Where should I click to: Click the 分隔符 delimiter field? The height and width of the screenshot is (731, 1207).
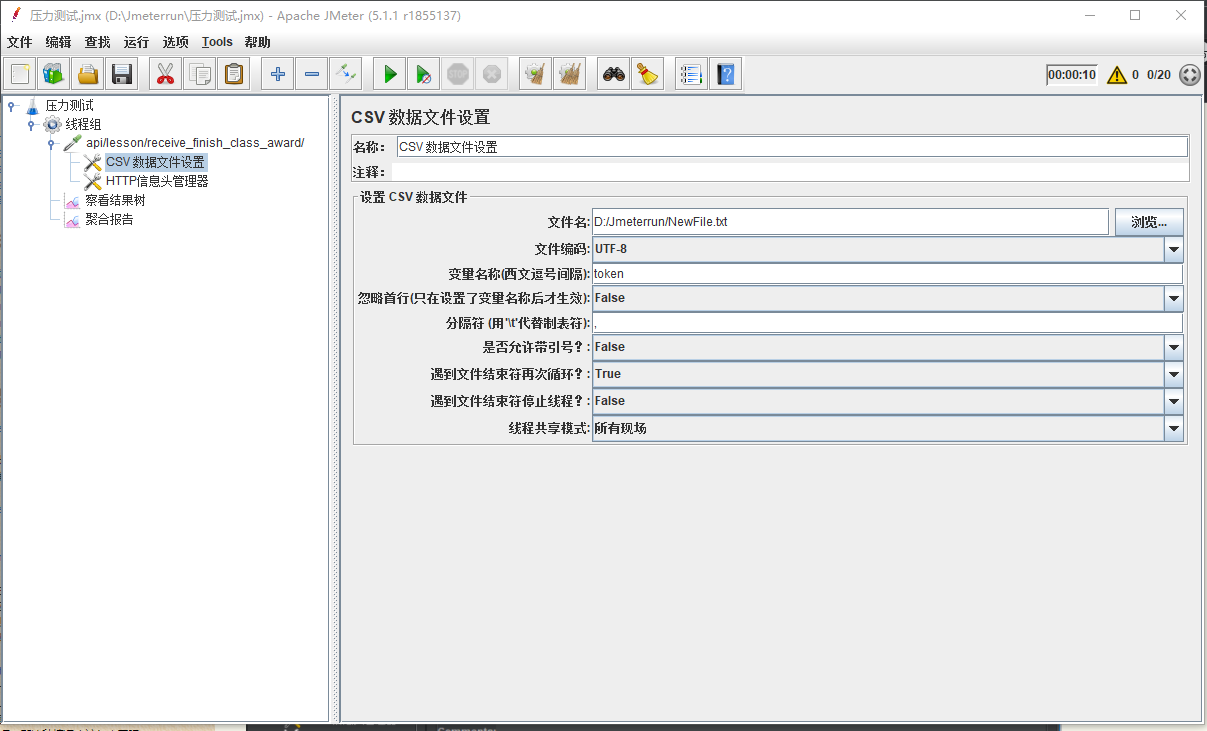point(887,323)
